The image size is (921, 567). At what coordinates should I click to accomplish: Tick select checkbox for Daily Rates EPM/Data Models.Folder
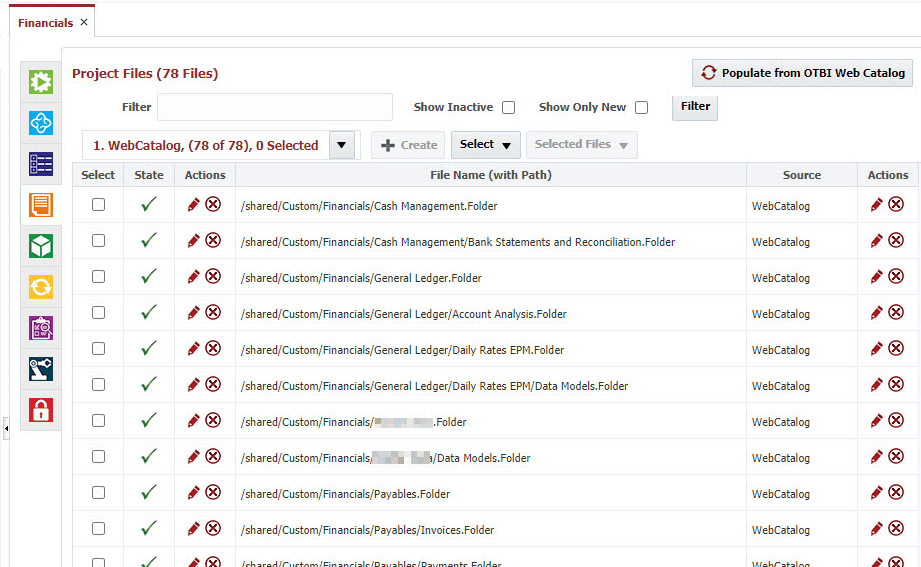pos(99,385)
